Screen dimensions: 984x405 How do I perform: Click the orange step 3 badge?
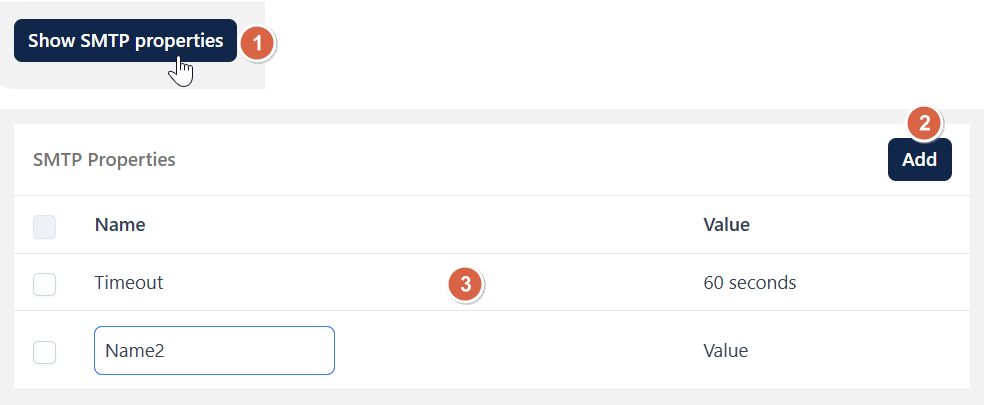point(465,284)
